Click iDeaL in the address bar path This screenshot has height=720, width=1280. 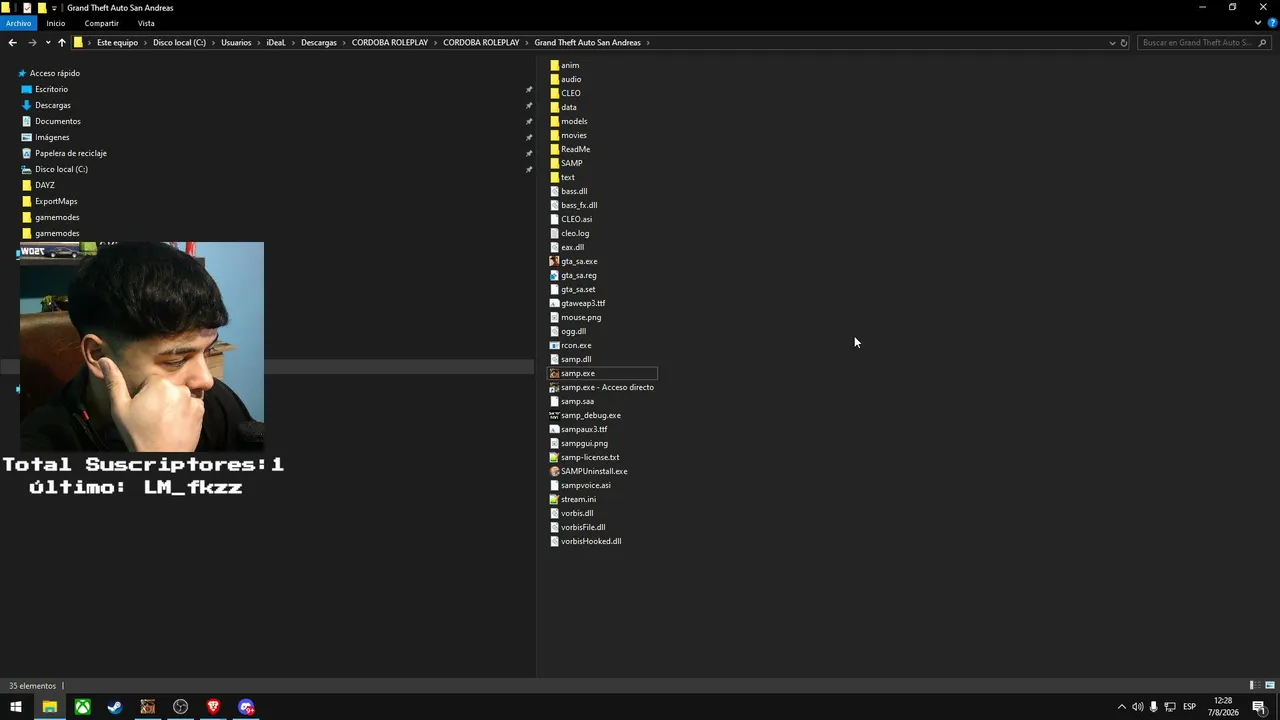coord(276,43)
